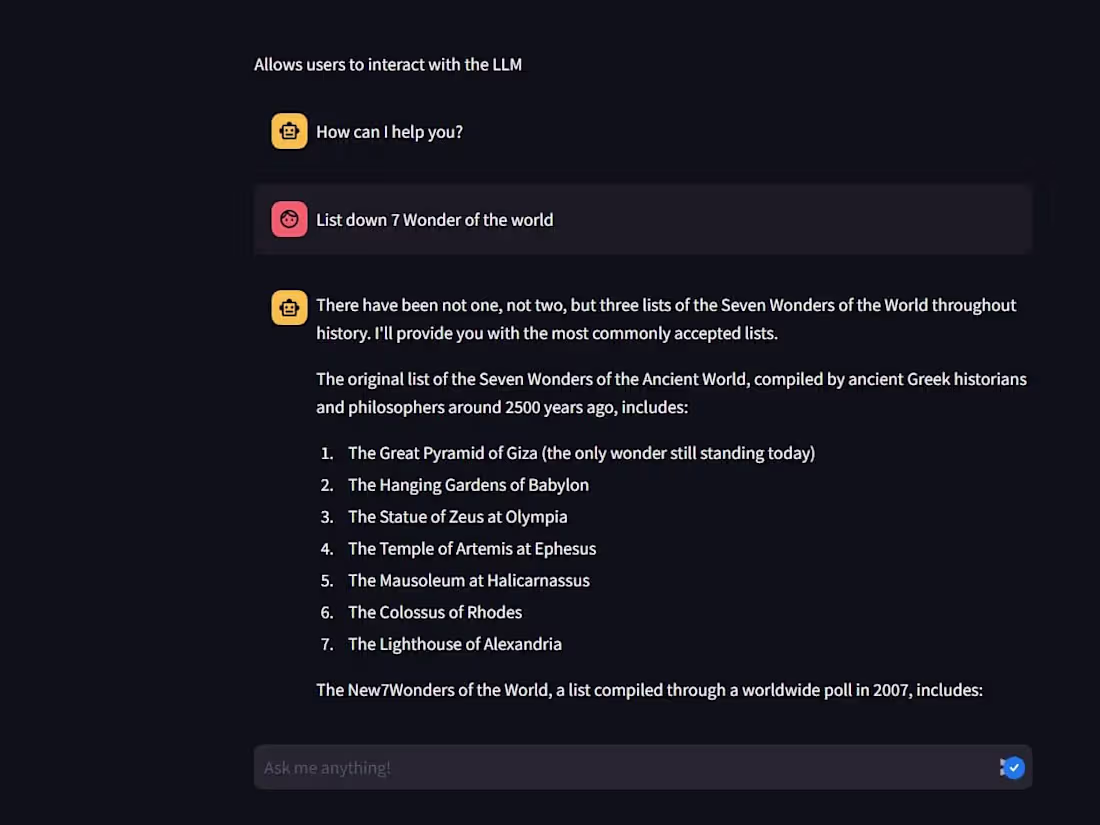Click the bot avatar beside the Seven Wonders answer
1100x825 pixels.
pos(289,307)
